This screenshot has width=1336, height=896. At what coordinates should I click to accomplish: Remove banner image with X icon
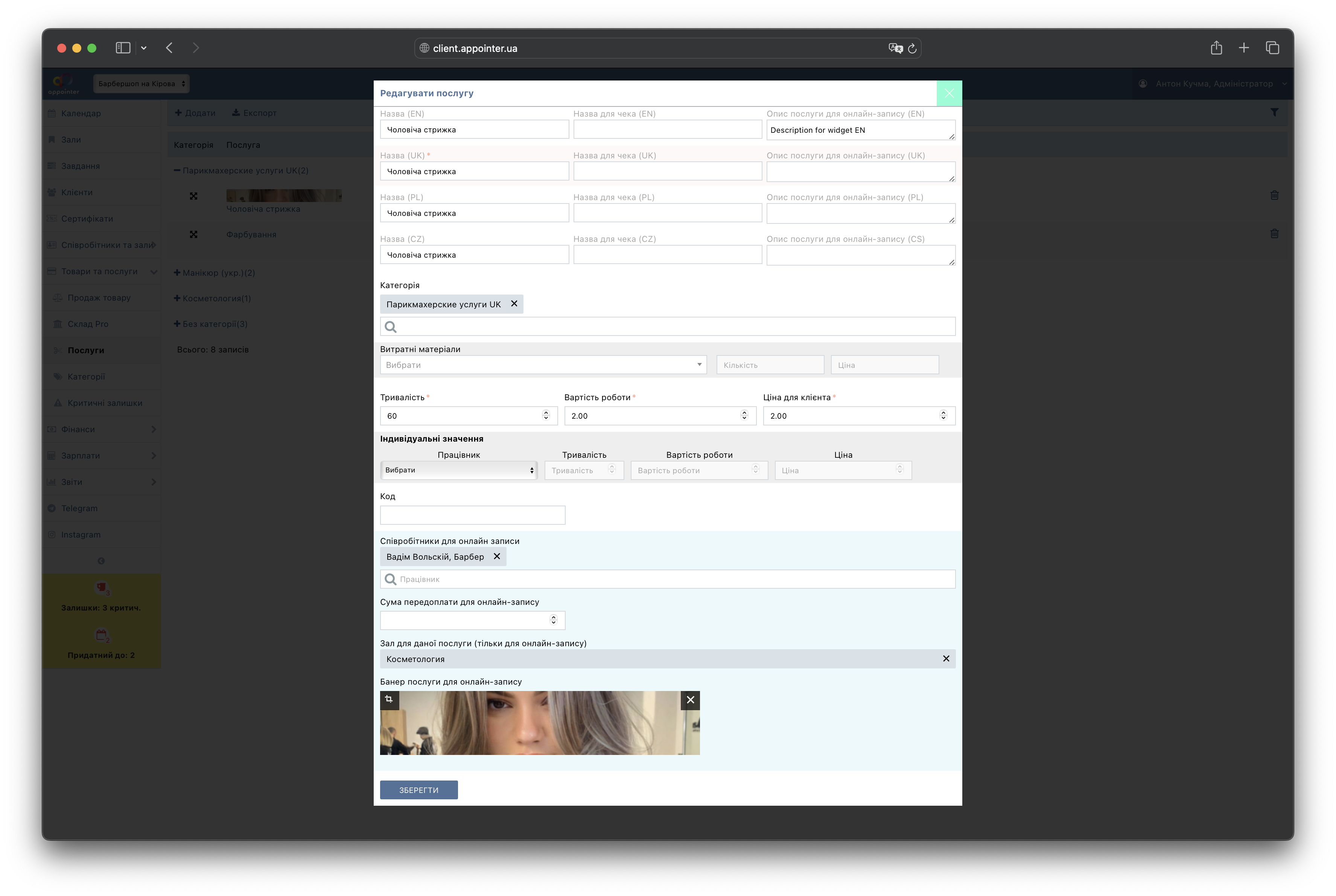(690, 700)
